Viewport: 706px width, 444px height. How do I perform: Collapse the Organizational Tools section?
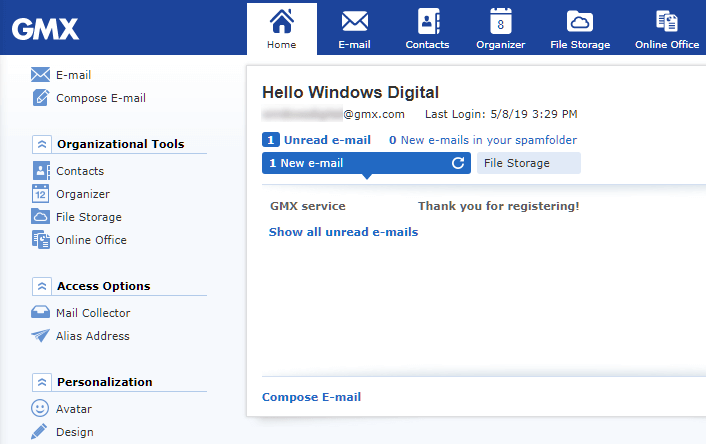tap(41, 144)
